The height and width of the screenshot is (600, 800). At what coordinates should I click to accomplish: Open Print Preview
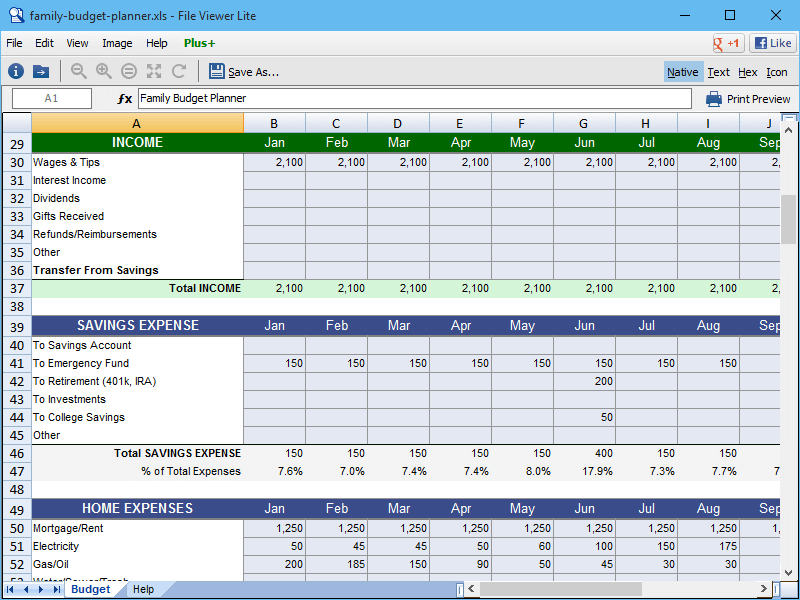click(x=748, y=99)
